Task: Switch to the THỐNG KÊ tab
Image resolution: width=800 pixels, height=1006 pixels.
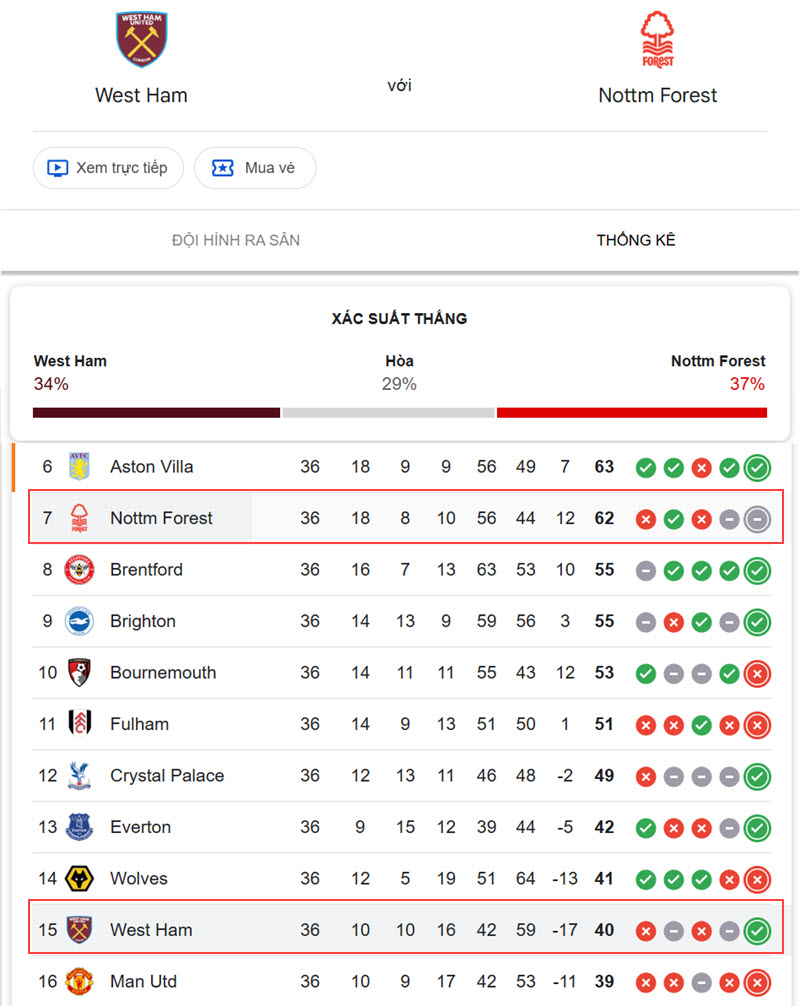Action: [x=636, y=240]
